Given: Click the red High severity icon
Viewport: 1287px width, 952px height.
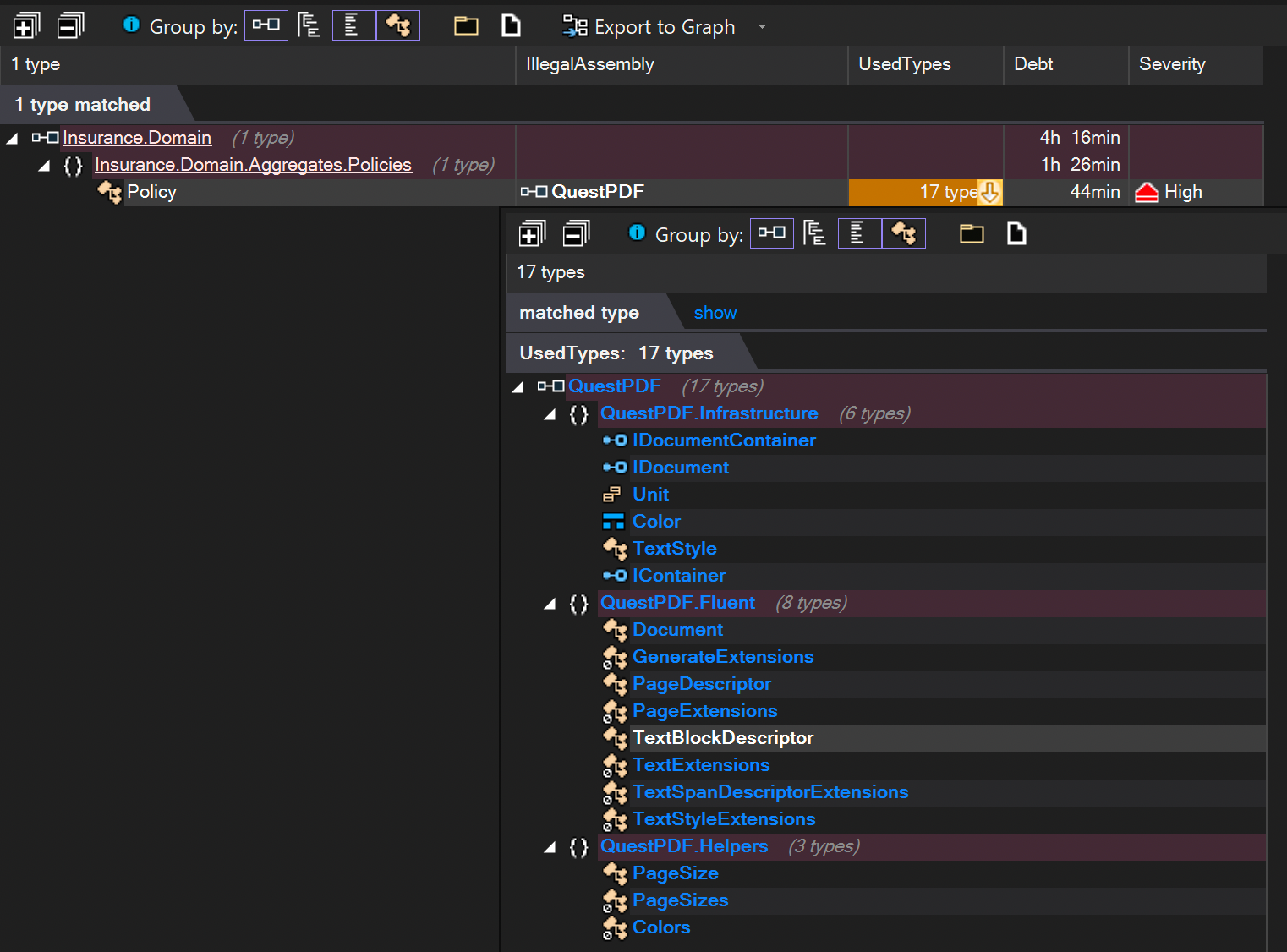Looking at the screenshot, I should click(x=1147, y=193).
